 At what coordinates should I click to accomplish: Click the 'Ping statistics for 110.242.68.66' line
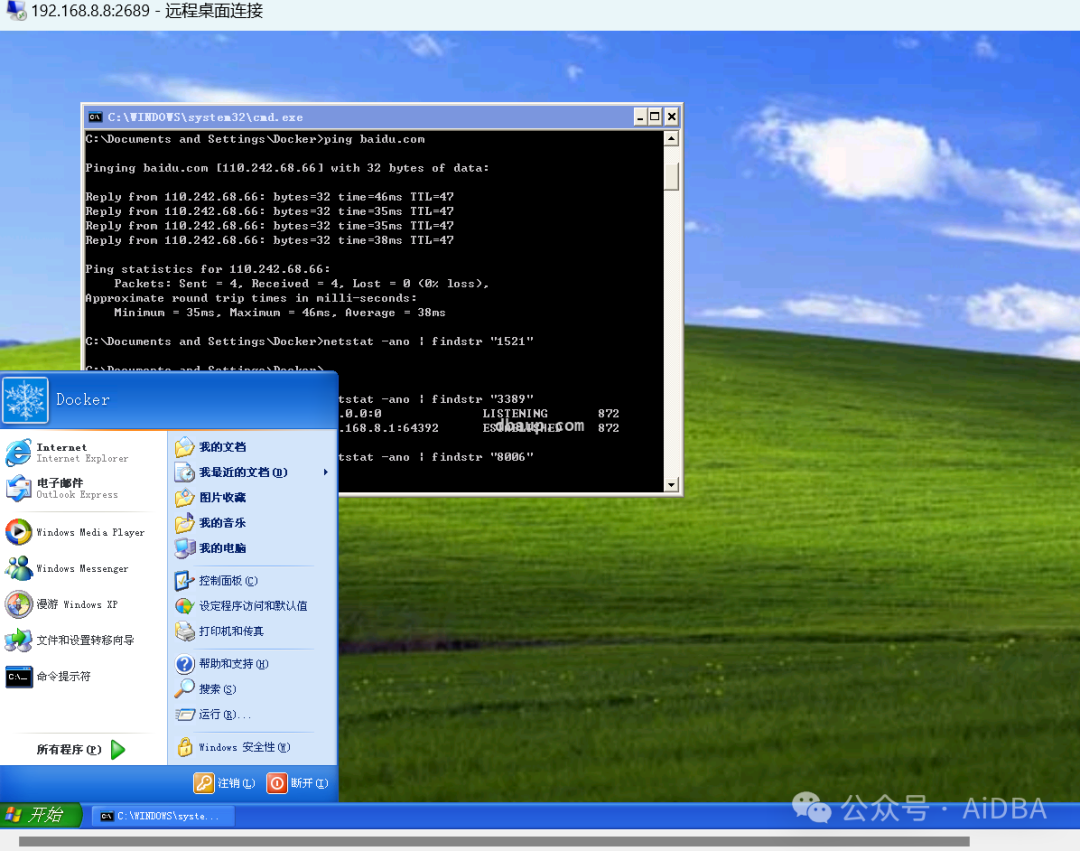click(x=208, y=269)
